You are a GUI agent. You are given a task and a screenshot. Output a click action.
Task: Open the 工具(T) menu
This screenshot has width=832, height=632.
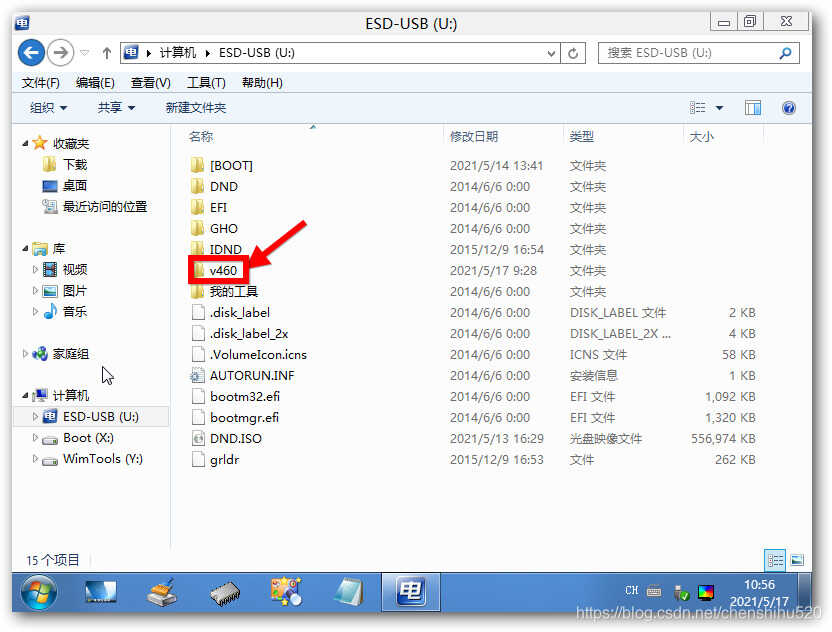point(206,83)
